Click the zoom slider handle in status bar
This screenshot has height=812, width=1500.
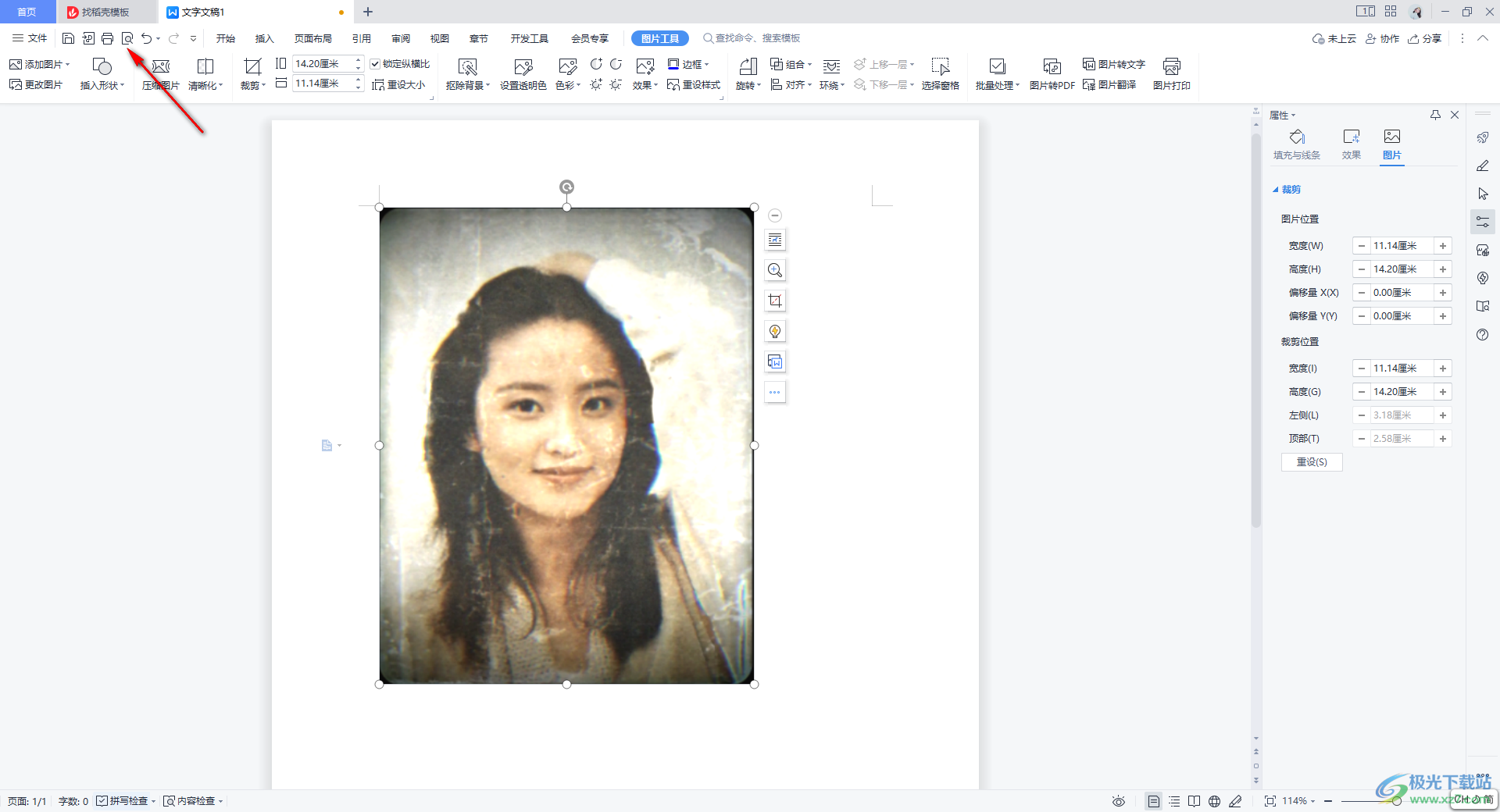click(1397, 801)
